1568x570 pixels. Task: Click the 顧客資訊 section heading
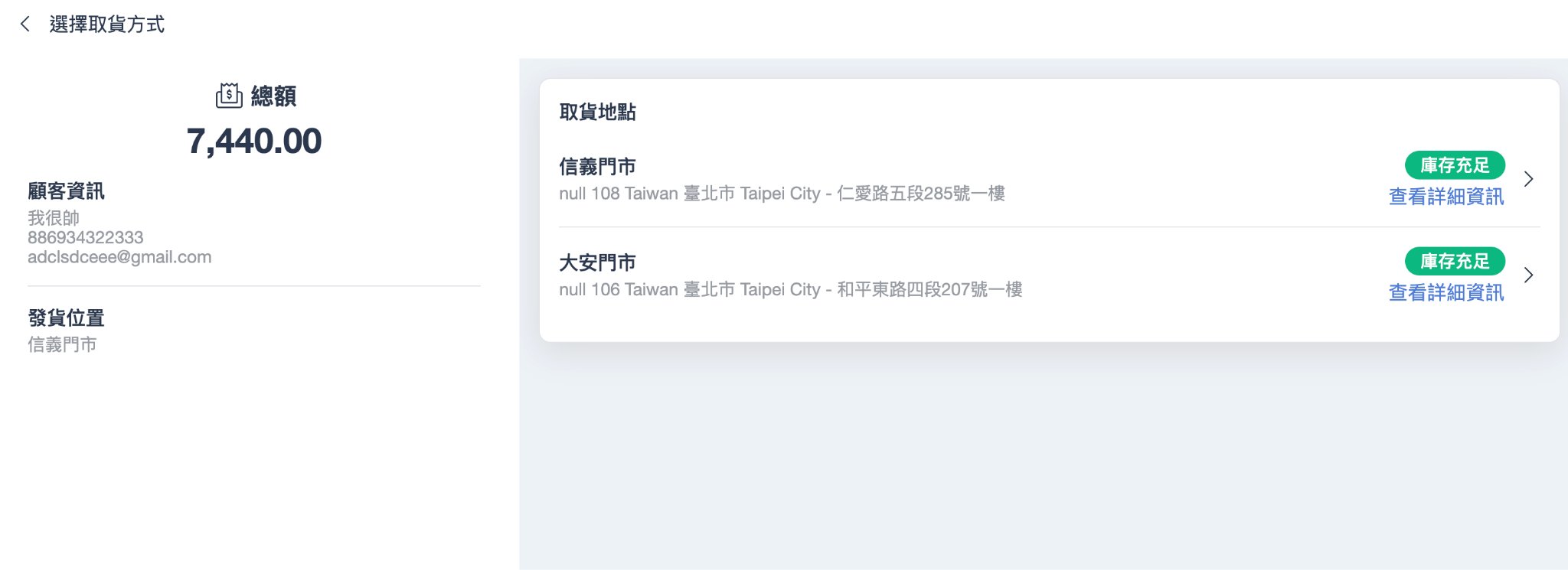click(x=66, y=191)
